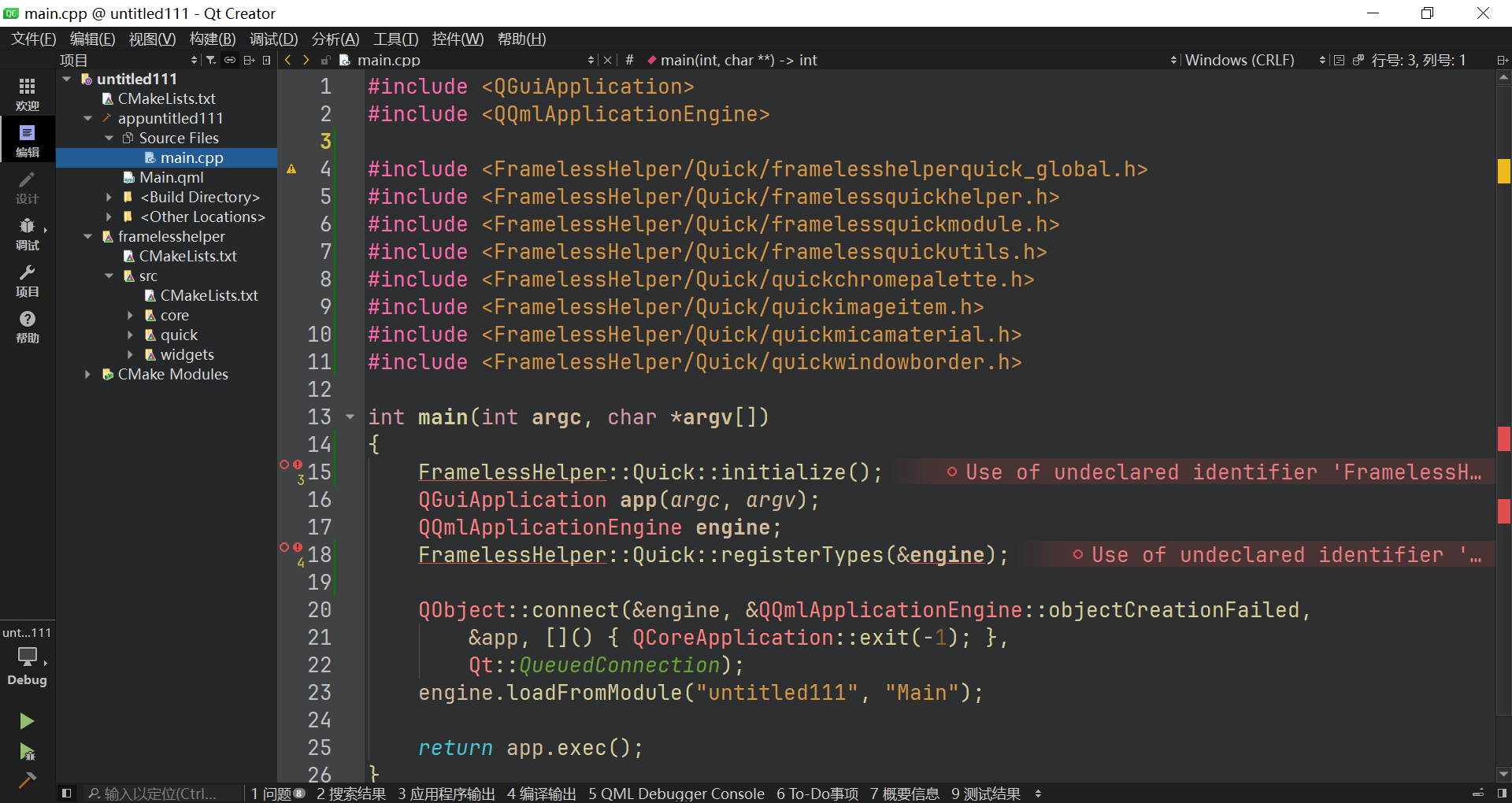Viewport: 1512px width, 803px height.
Task: Open the Windows (CRLF) line ending dropdown
Action: pos(1256,60)
